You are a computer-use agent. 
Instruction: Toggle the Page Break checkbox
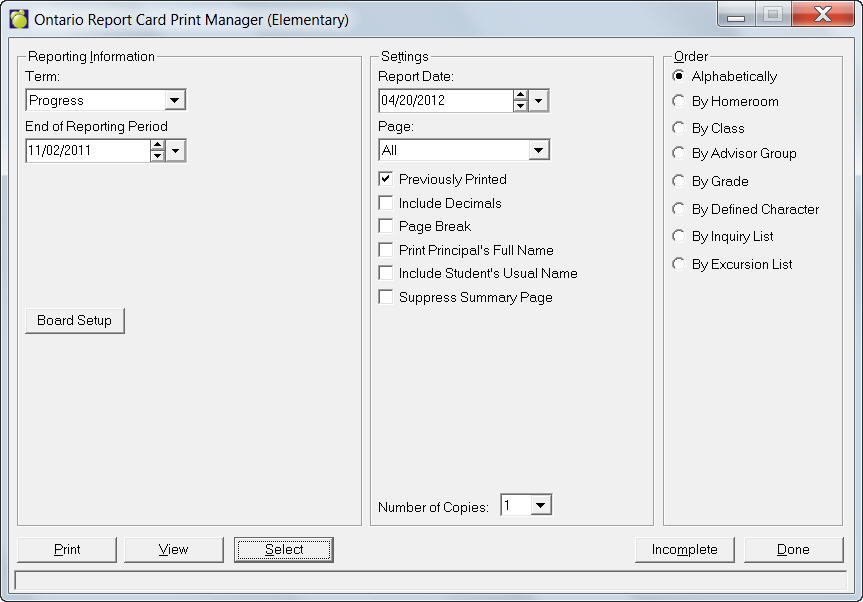386,226
